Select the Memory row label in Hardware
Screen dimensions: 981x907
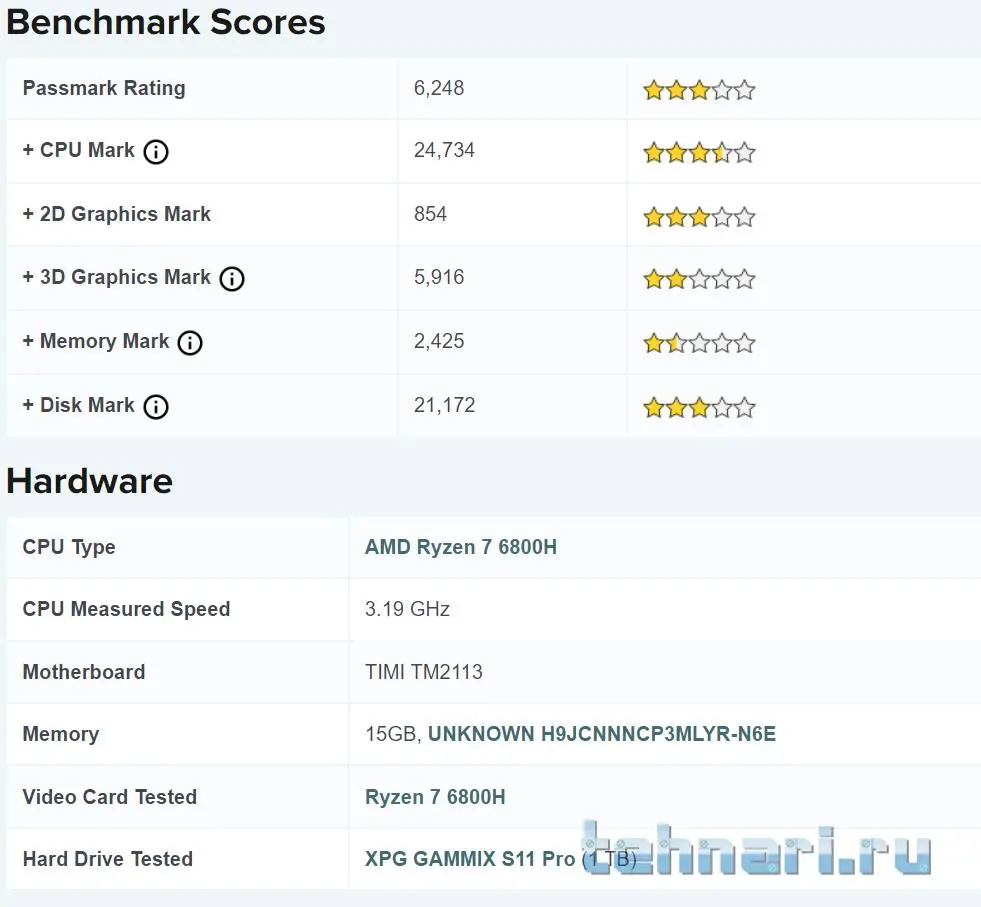(61, 734)
